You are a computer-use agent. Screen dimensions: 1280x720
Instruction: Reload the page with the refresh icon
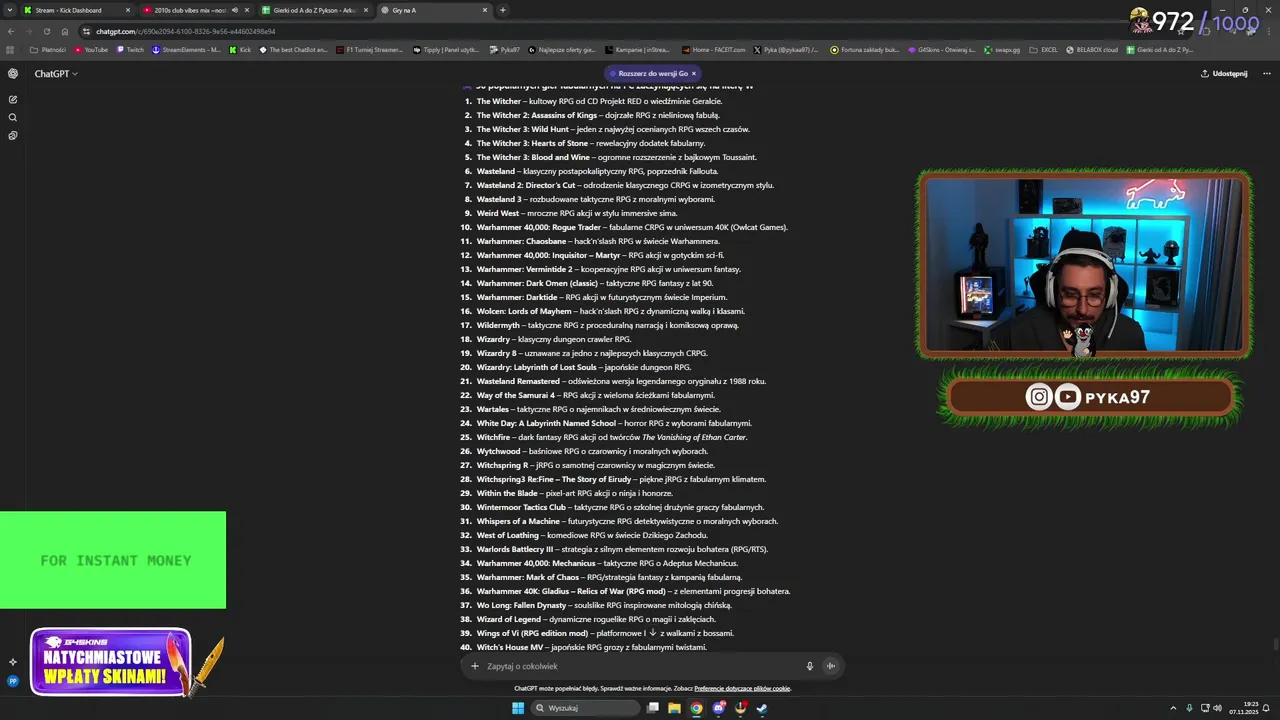[x=46, y=31]
